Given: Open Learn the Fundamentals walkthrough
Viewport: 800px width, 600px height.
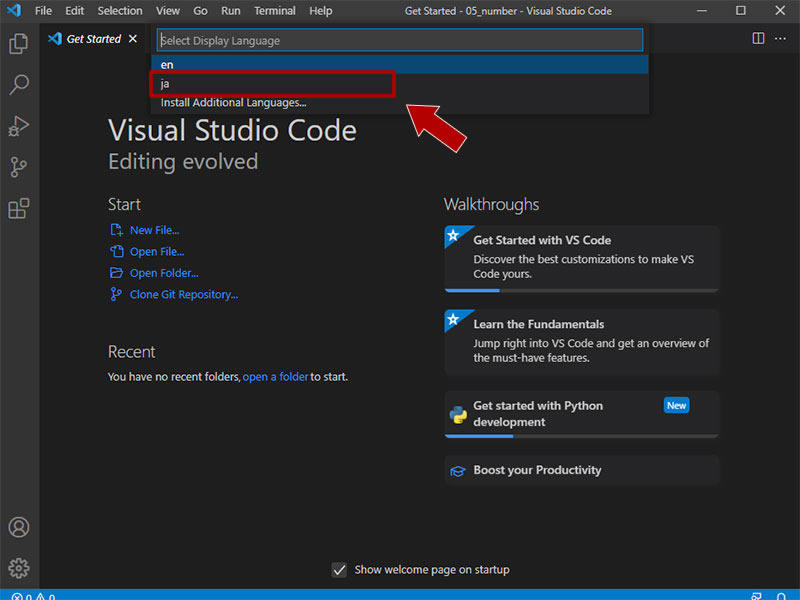Looking at the screenshot, I should [x=582, y=342].
